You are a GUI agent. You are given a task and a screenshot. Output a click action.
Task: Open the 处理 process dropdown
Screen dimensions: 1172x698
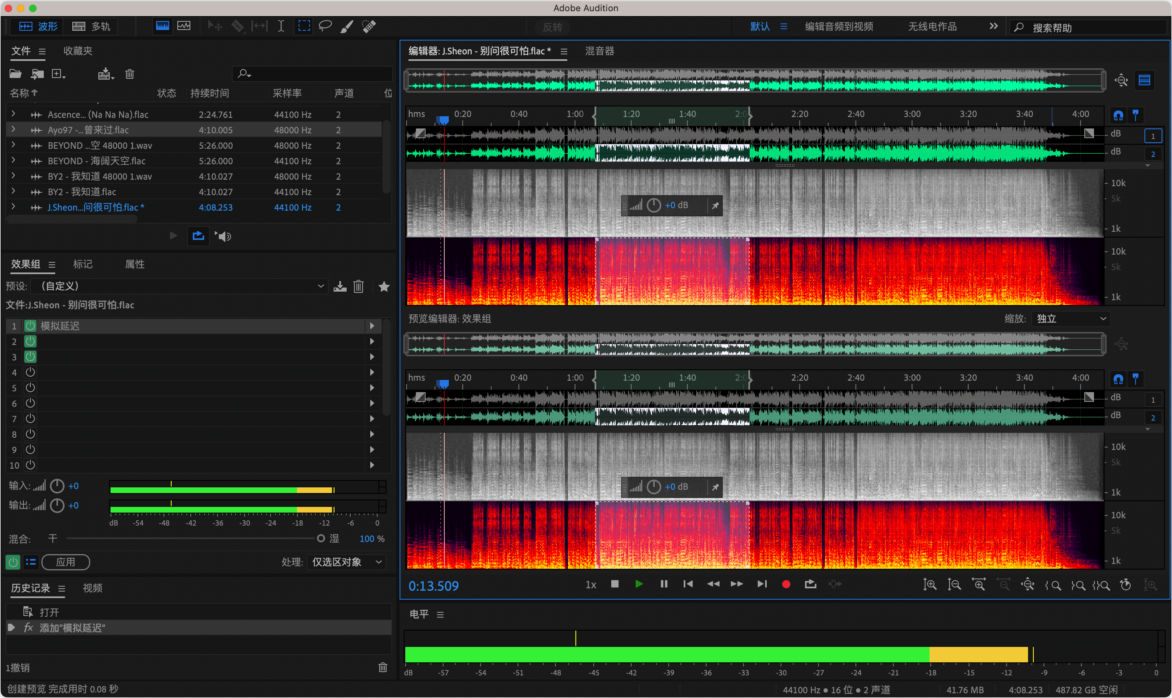point(346,562)
